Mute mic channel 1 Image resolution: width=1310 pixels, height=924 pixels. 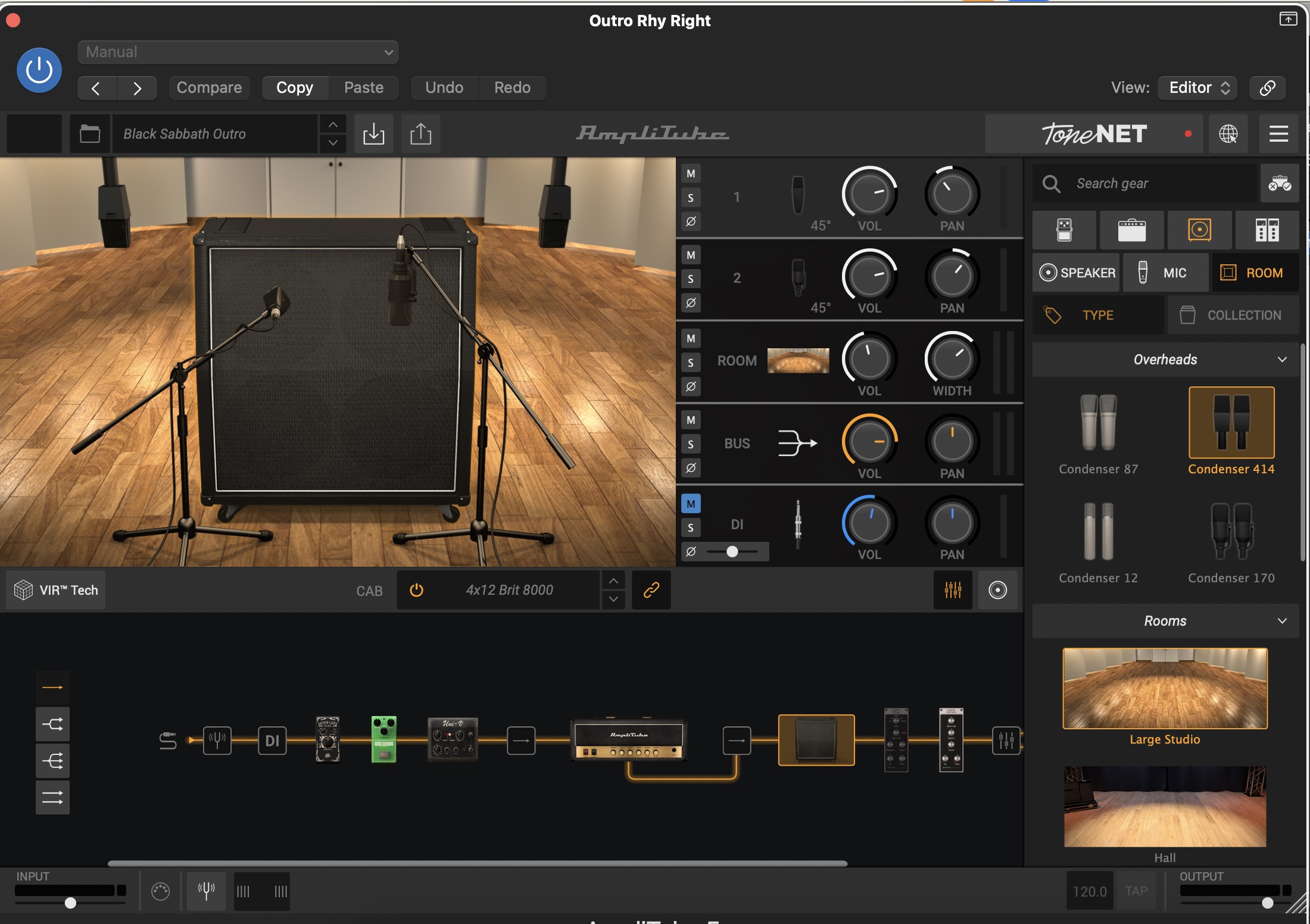pyautogui.click(x=691, y=174)
